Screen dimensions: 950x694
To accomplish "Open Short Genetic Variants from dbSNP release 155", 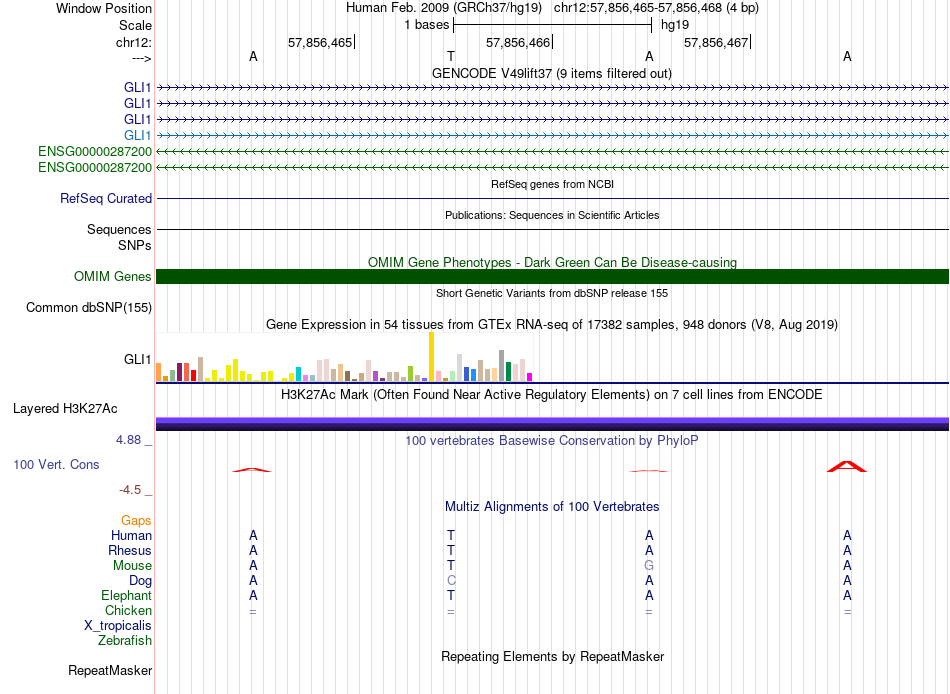I will point(552,293).
